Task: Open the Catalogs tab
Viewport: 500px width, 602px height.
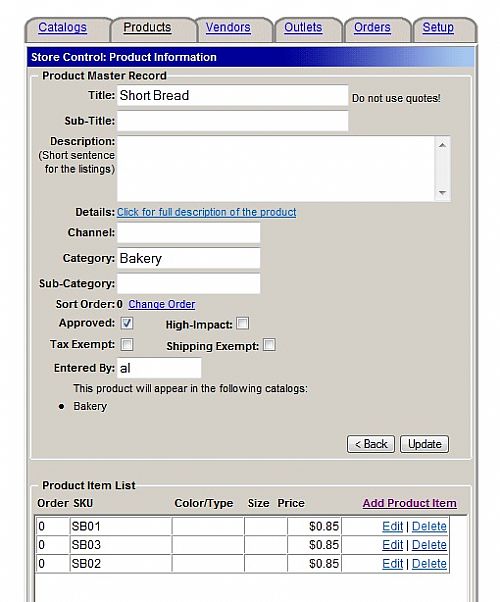Action: click(x=62, y=28)
